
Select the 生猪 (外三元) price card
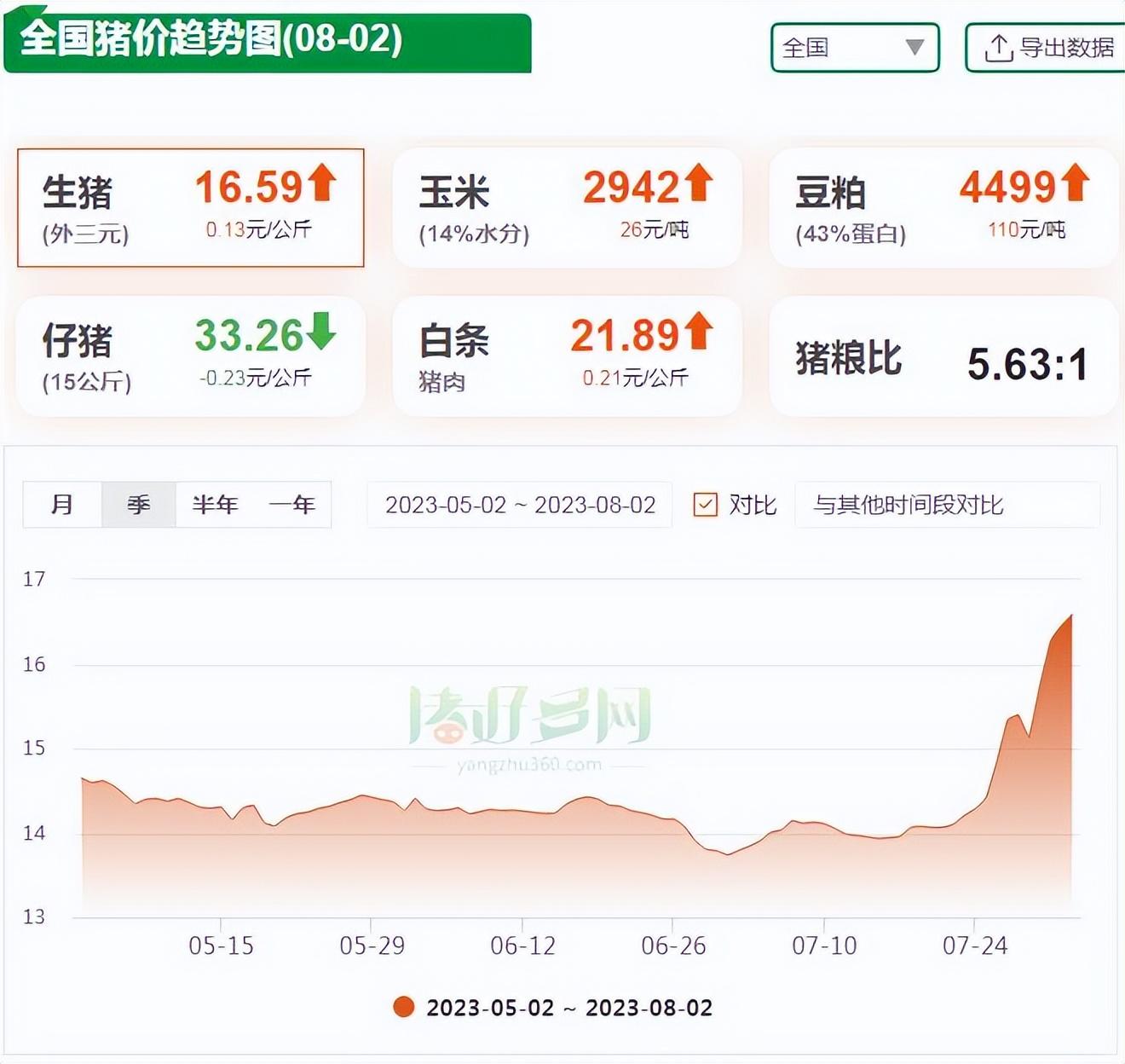pos(191,207)
